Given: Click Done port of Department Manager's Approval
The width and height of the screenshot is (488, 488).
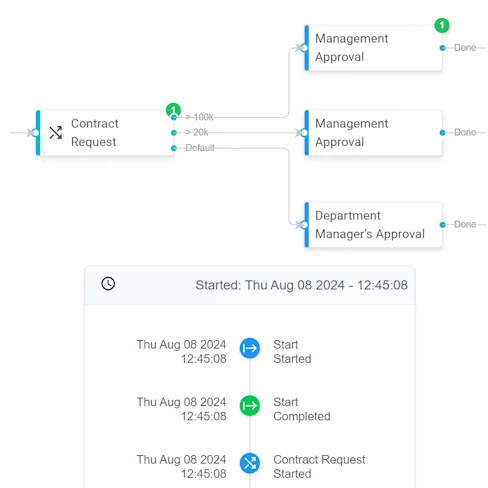Looking at the screenshot, I should click(442, 225).
